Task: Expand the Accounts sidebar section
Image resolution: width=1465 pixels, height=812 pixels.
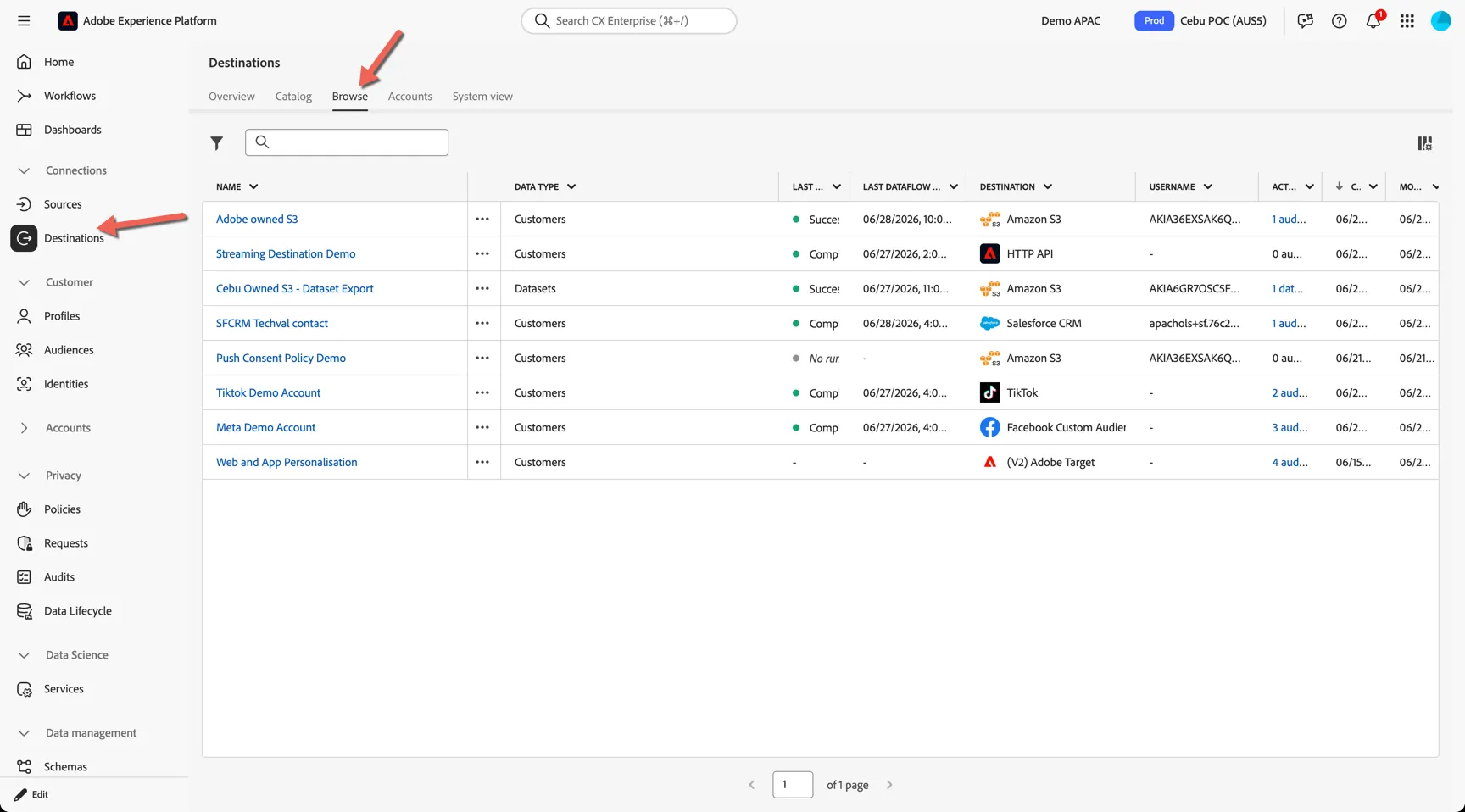Action: (x=24, y=428)
